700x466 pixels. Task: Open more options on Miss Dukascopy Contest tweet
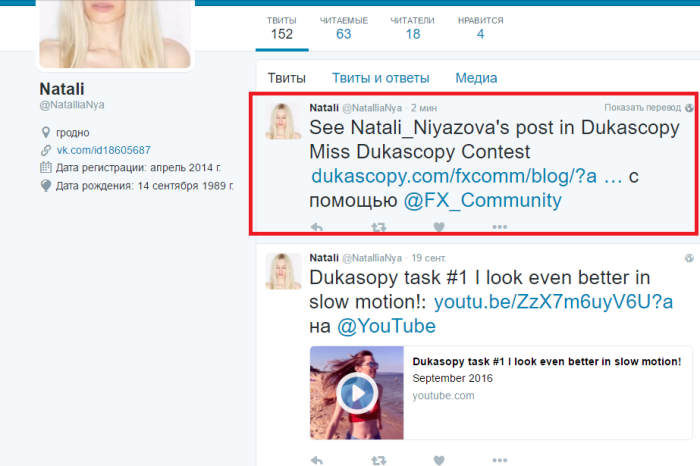(x=500, y=227)
